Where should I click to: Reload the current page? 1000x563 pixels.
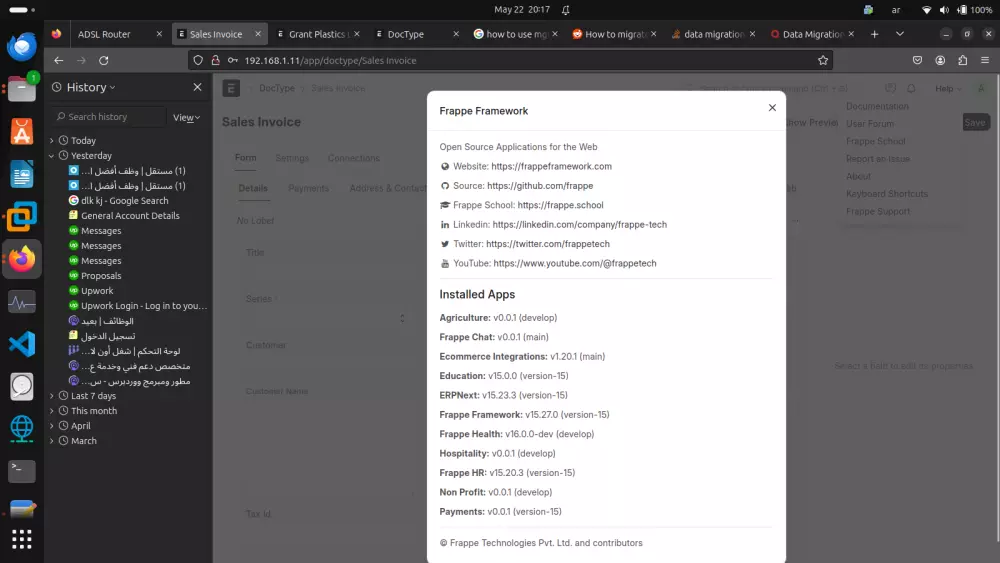103,60
